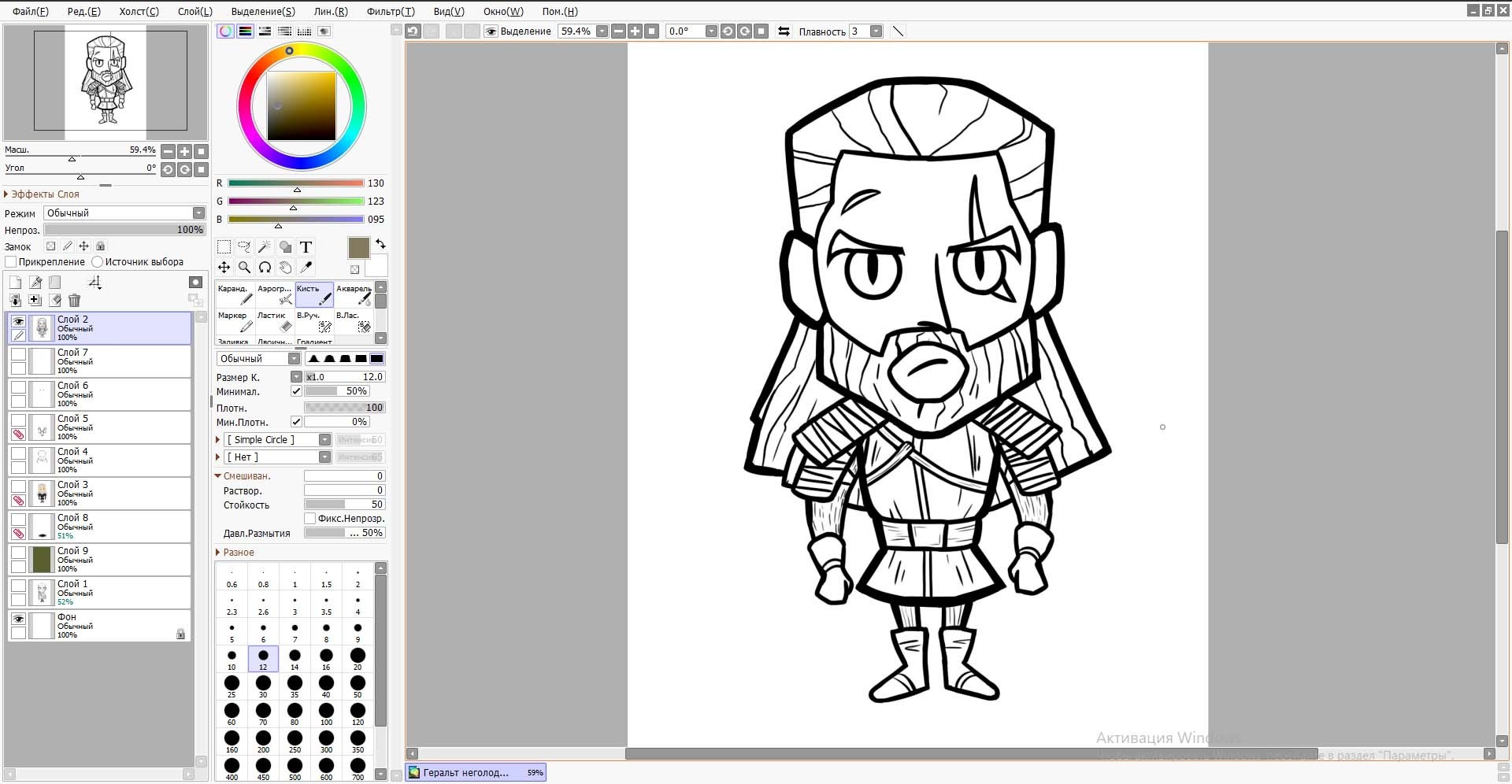Show Слой 7 layer visibility box

click(x=18, y=354)
